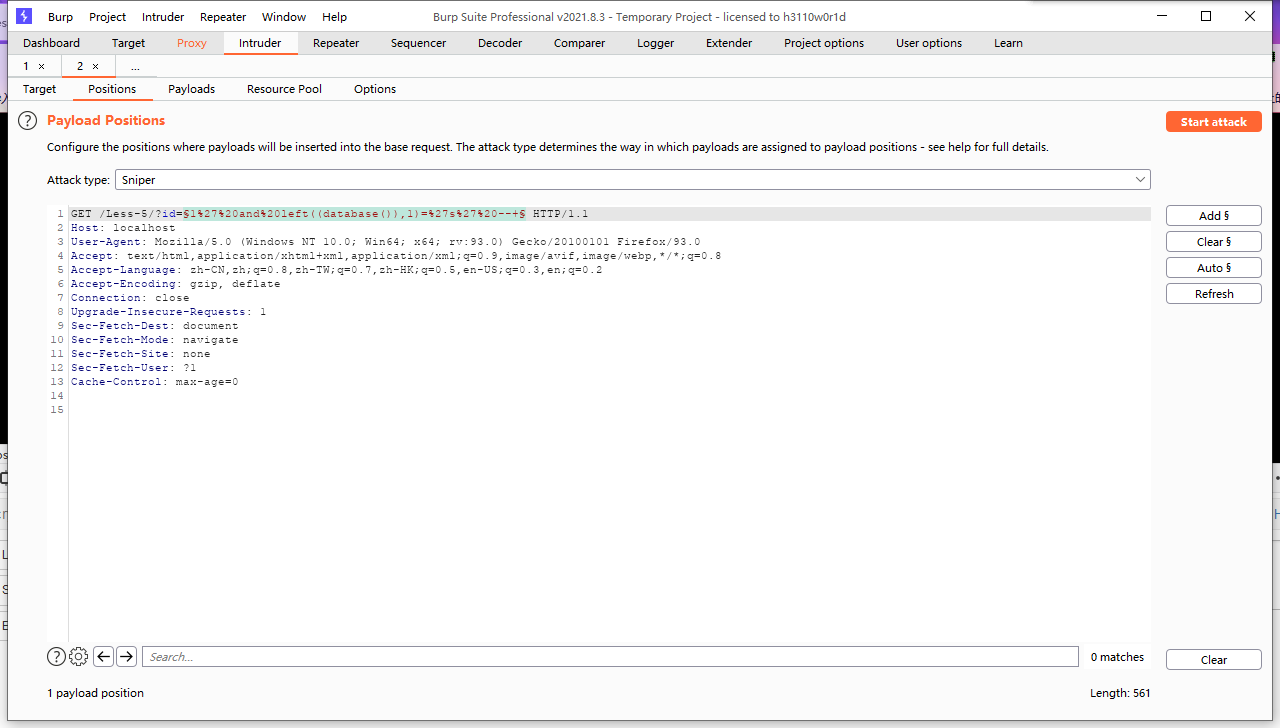Click the Upgrade-Insecure-Requests header line

click(x=168, y=312)
